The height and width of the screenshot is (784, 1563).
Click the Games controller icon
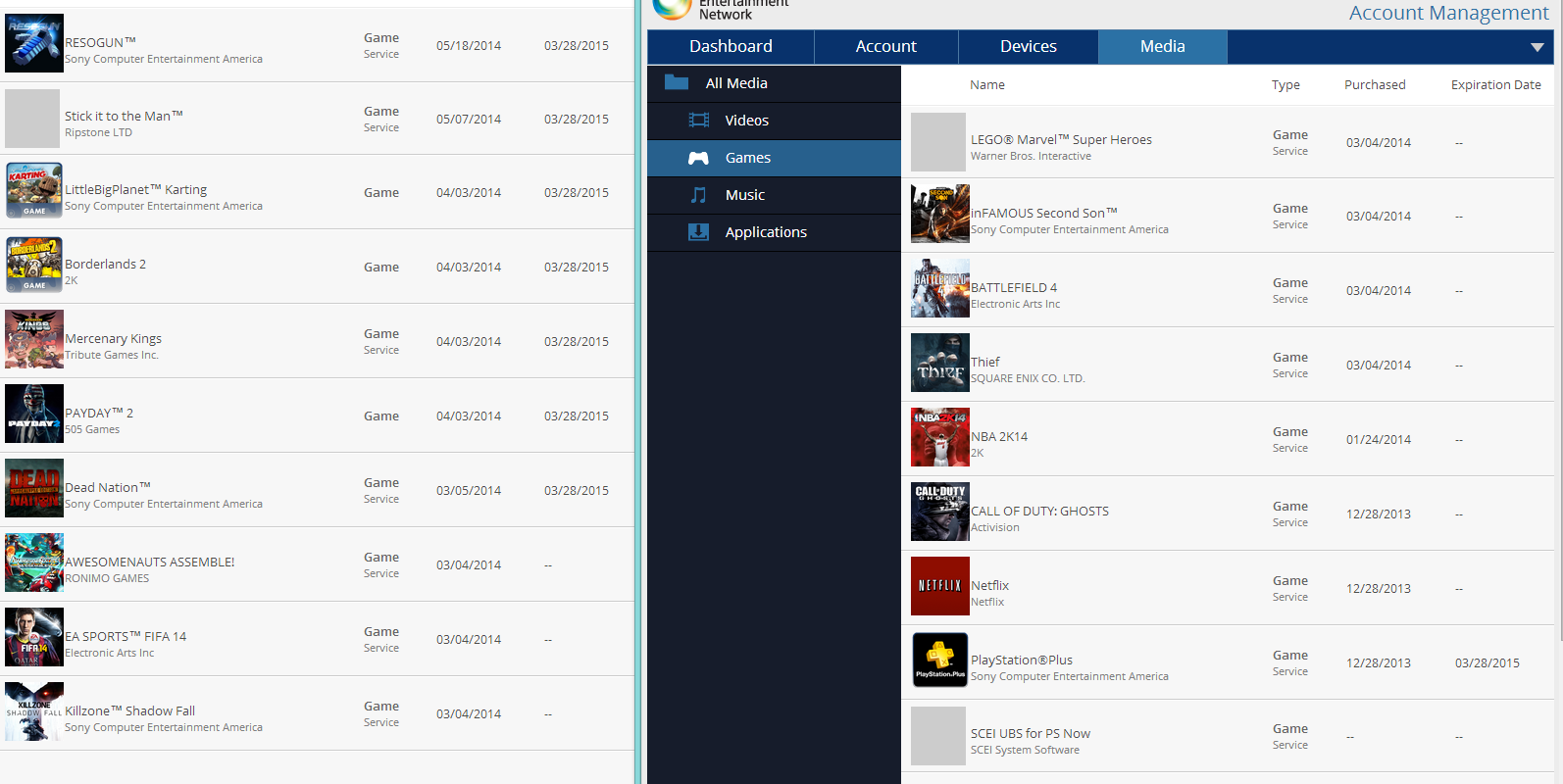pos(698,158)
